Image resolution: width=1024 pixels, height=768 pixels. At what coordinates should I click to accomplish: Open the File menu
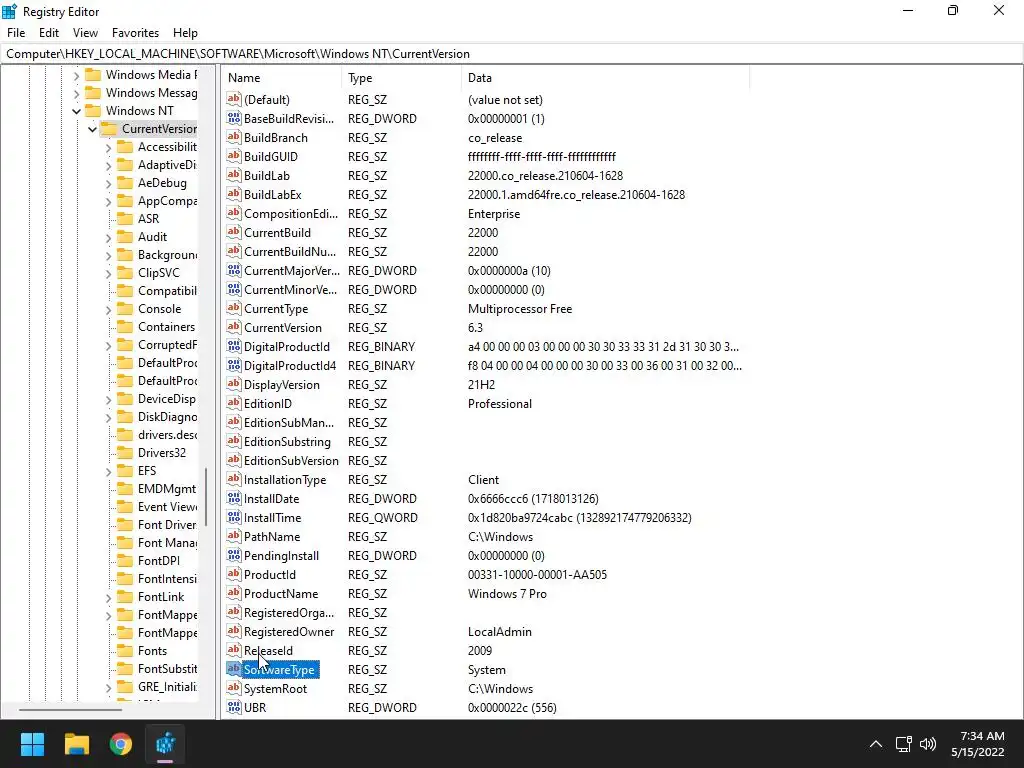[16, 33]
